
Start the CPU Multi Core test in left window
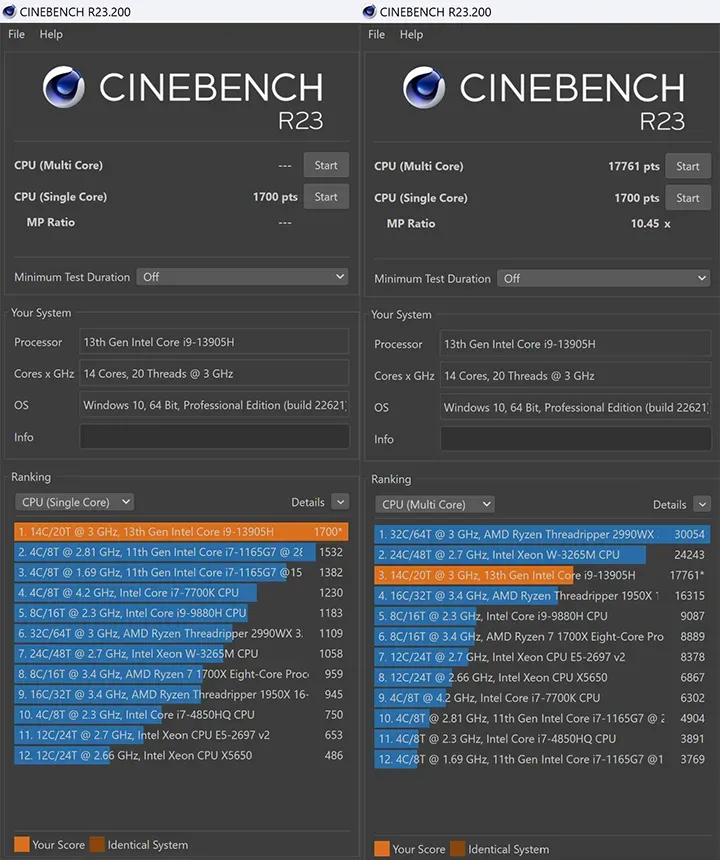326,165
